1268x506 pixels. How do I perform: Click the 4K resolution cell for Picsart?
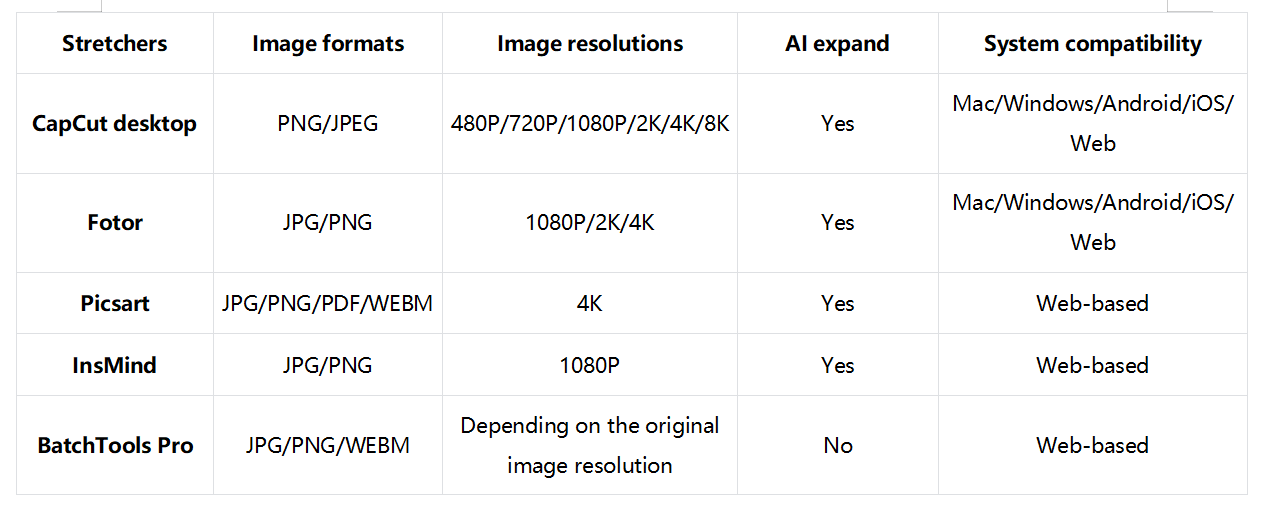(590, 303)
